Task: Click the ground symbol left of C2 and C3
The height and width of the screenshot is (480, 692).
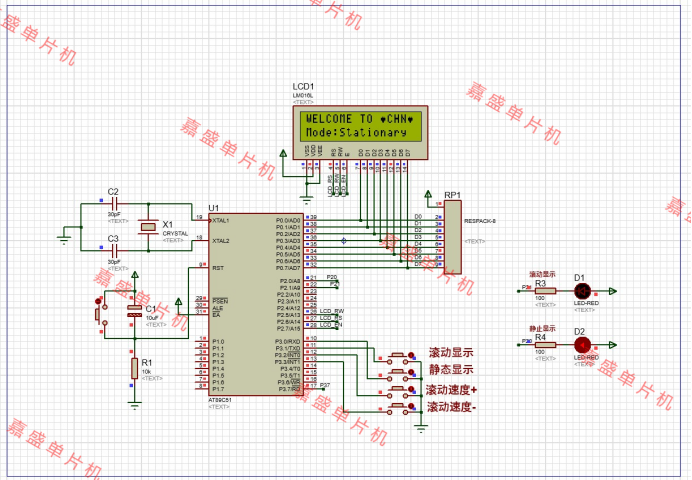Action: click(64, 240)
